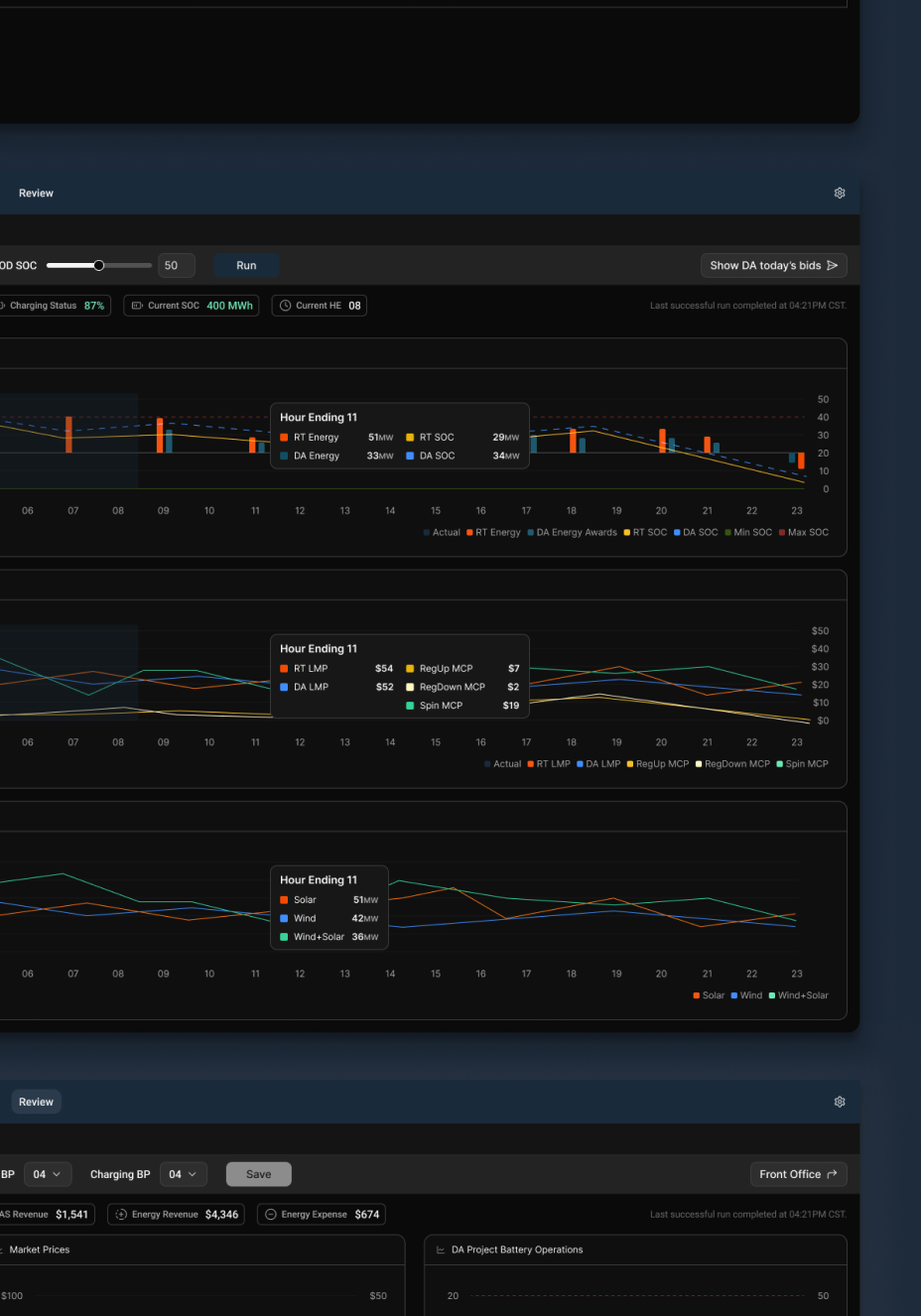Toggle DA LMP legend item
Image resolution: width=921 pixels, height=1316 pixels.
click(598, 764)
